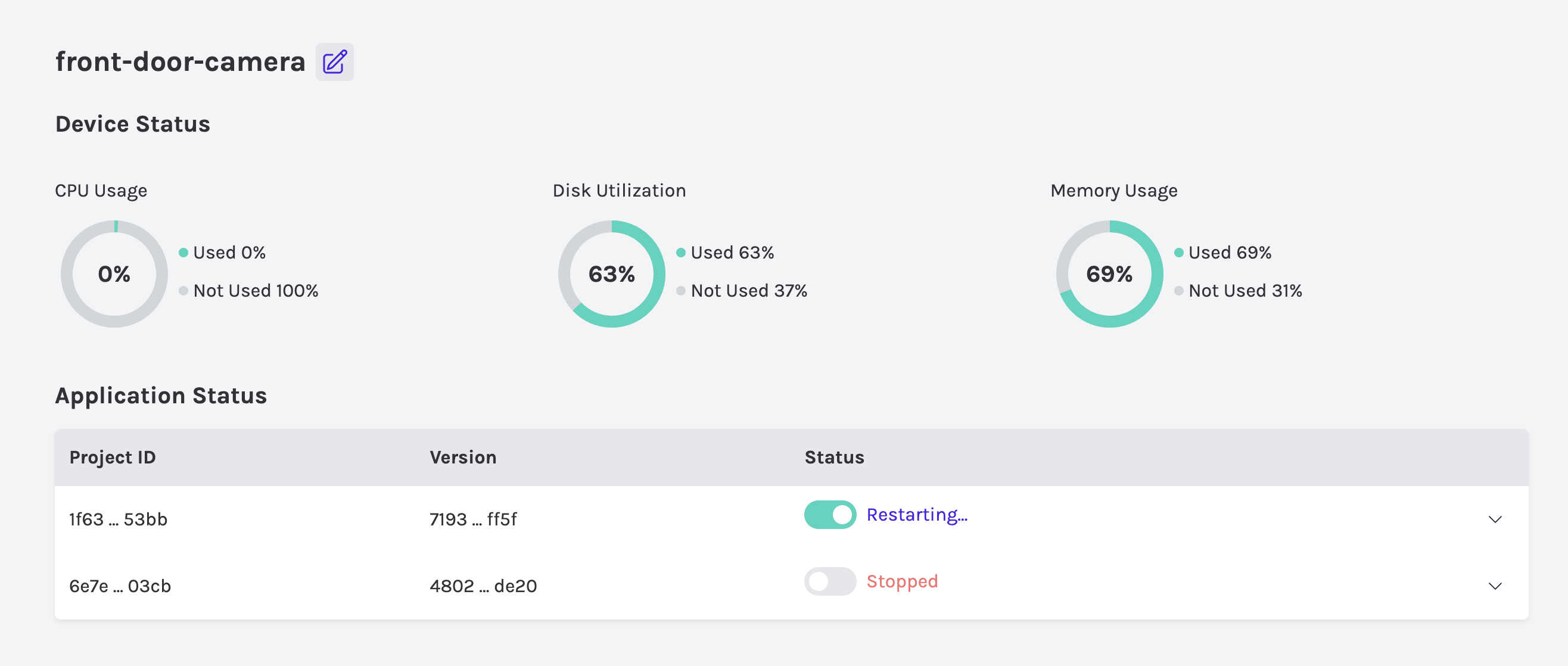Viewport: 1568px width, 666px height.
Task: Click the CPU Usage donut chart
Action: [x=114, y=274]
